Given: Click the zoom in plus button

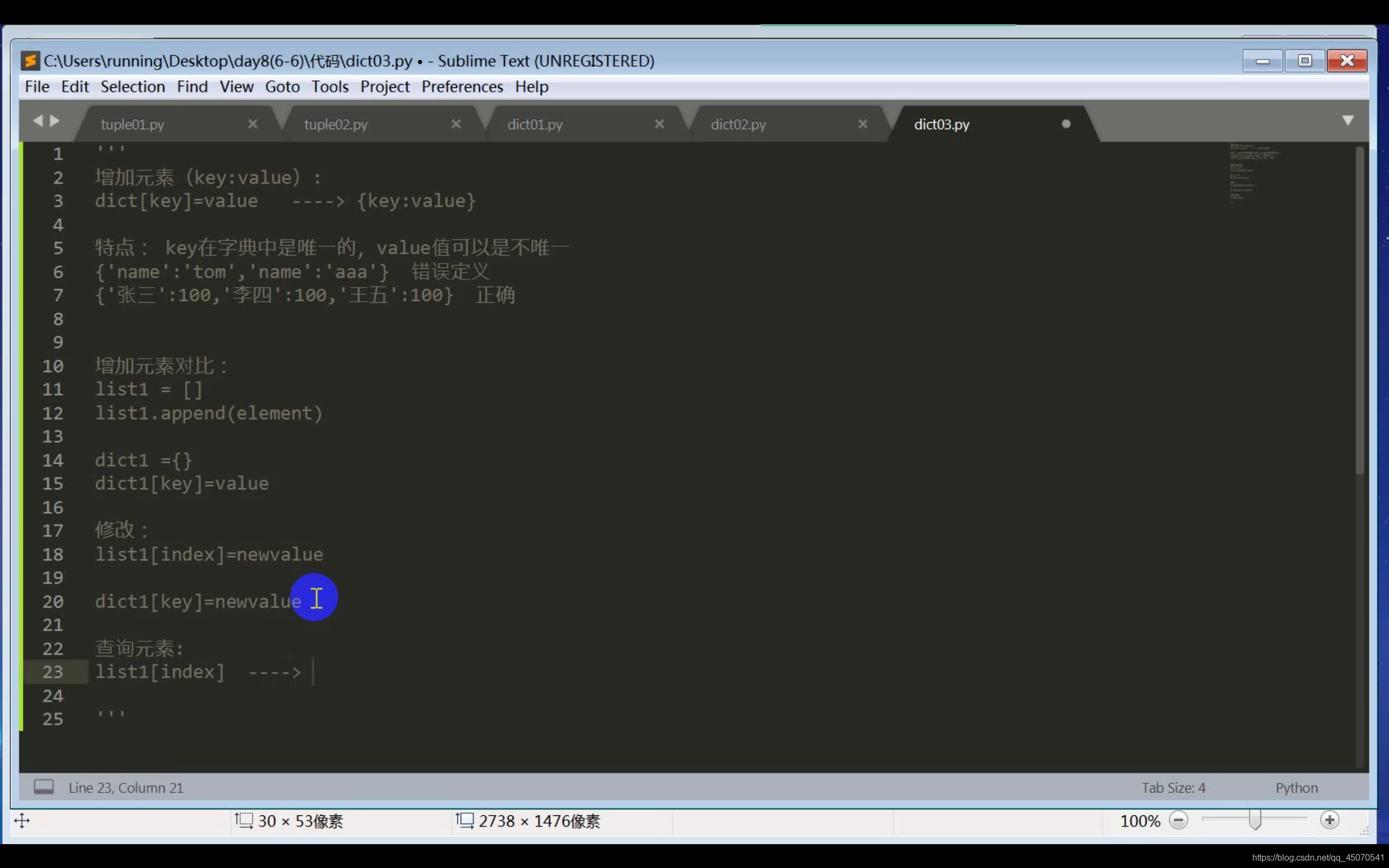Looking at the screenshot, I should coord(1329,820).
